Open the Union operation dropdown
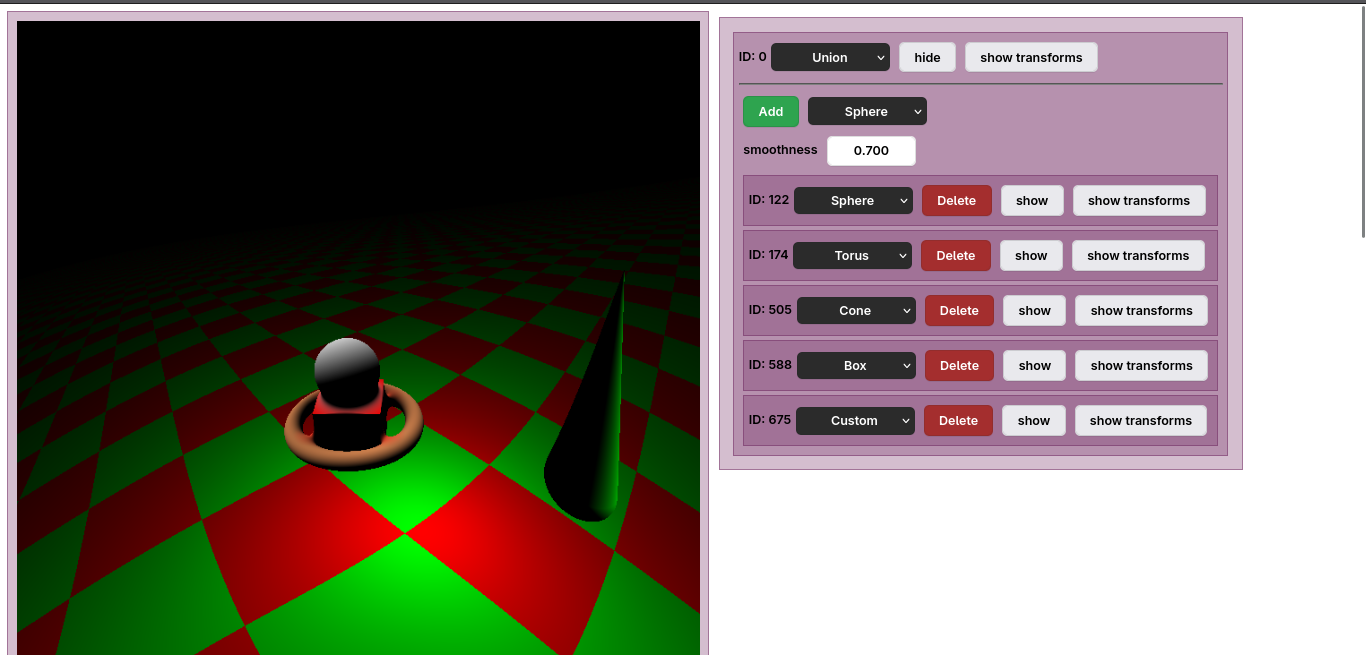 [x=830, y=57]
